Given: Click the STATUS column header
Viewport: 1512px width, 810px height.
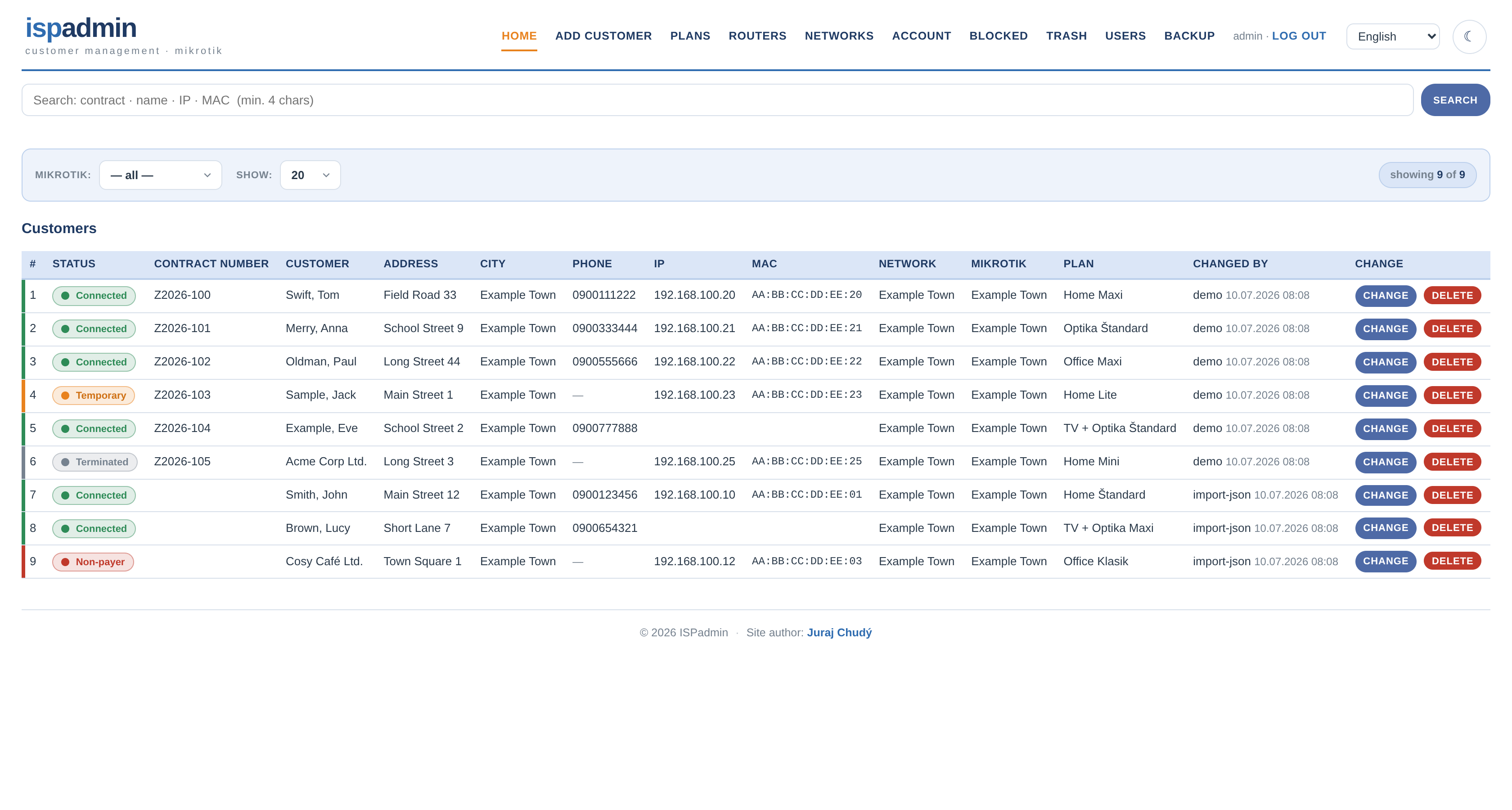Looking at the screenshot, I should (x=74, y=264).
